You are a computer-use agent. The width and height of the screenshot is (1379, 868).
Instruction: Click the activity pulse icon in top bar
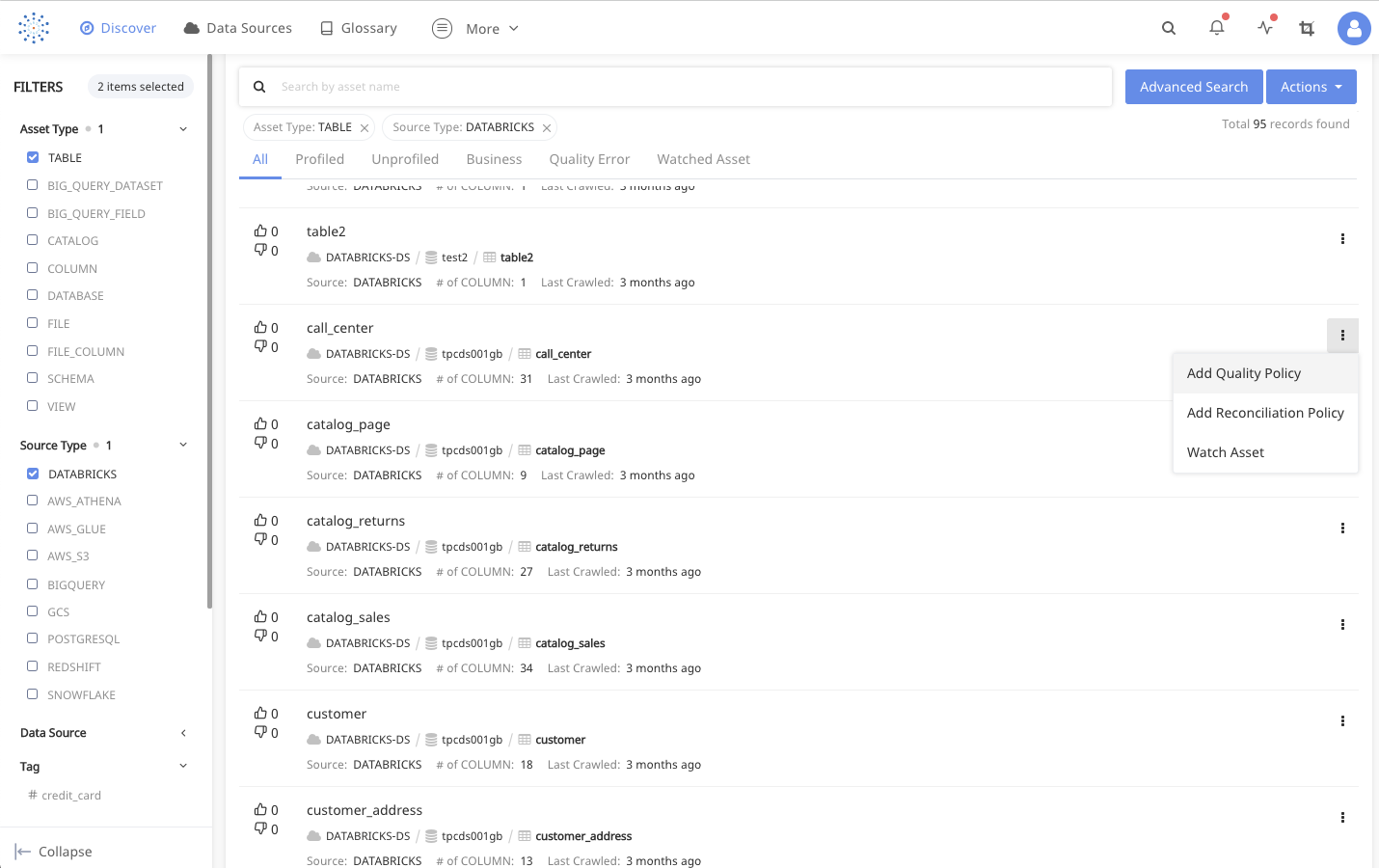point(1264,28)
